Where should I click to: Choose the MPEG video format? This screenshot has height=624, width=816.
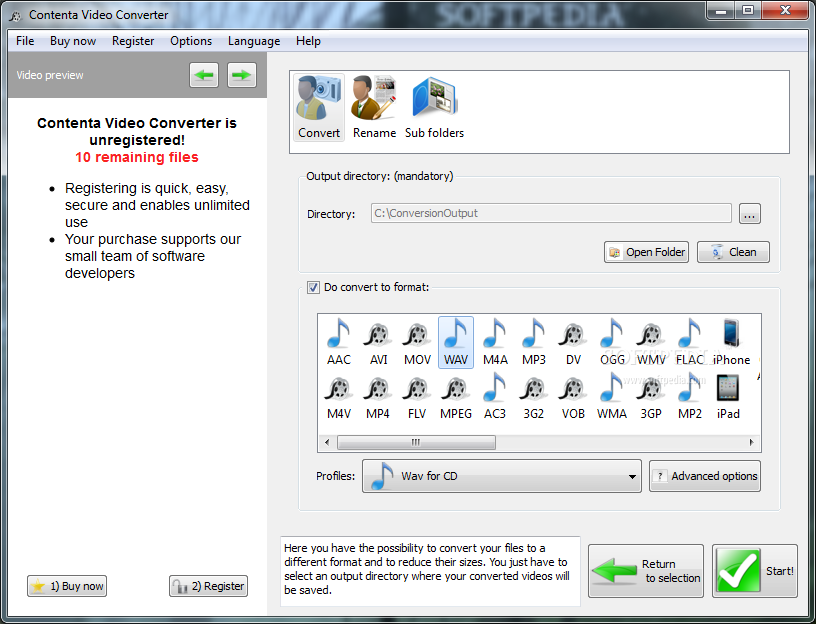click(x=456, y=396)
